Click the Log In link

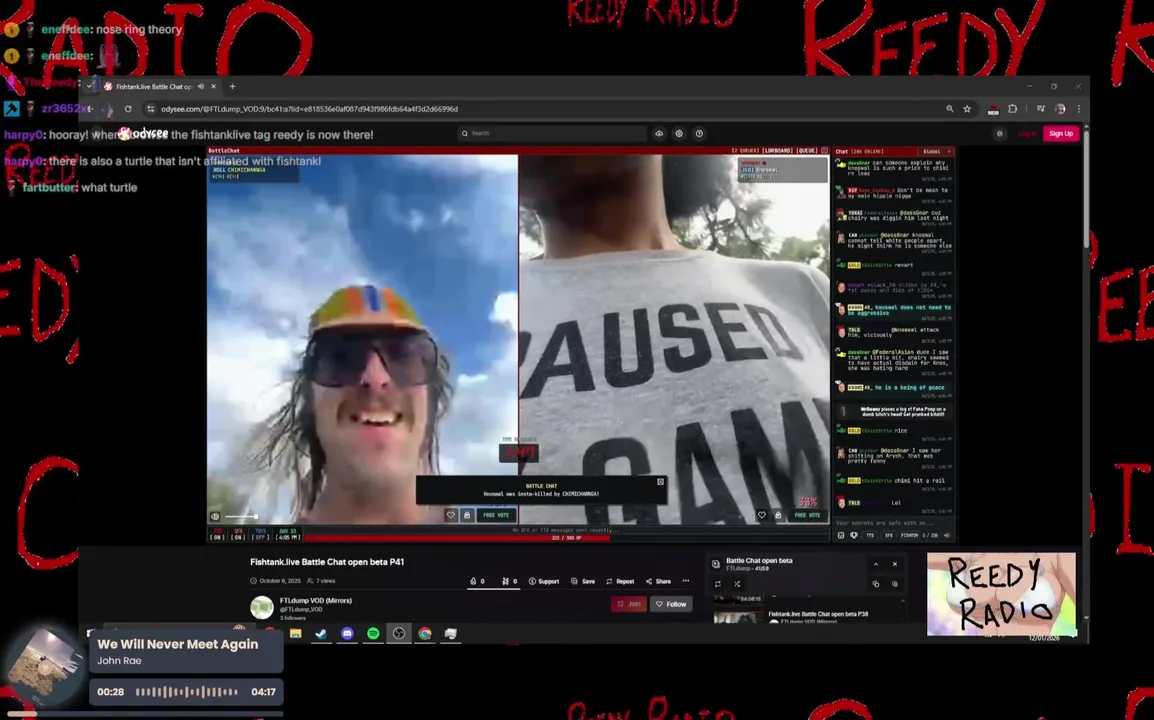1027,133
